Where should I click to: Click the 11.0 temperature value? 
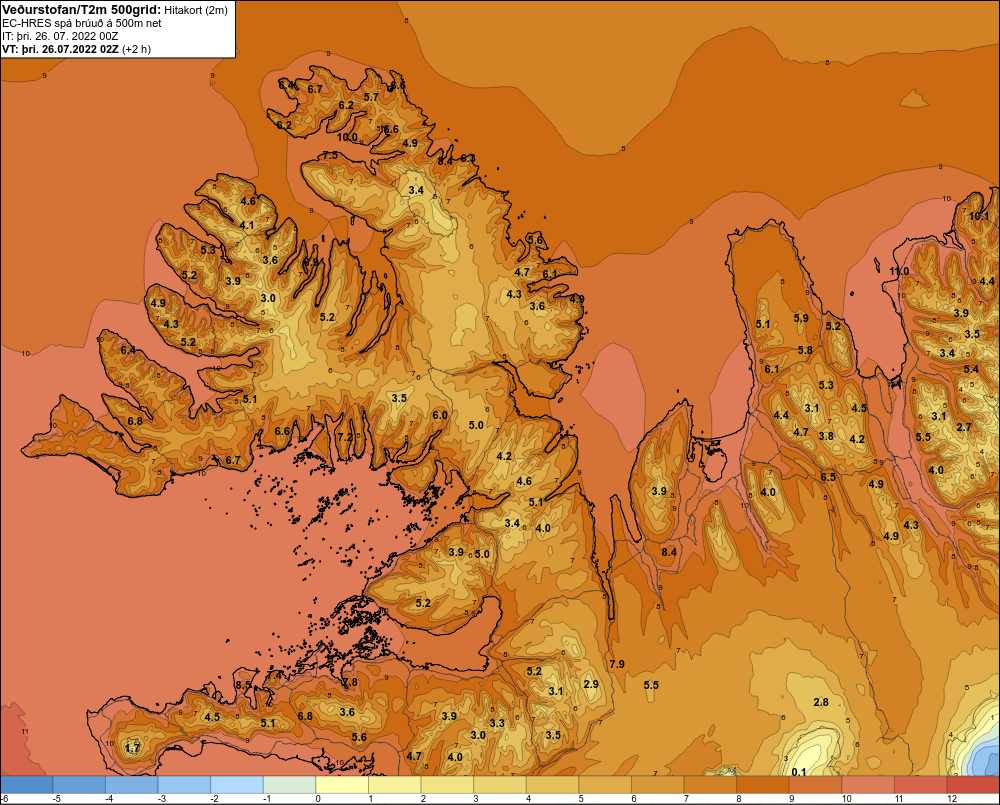coord(899,271)
